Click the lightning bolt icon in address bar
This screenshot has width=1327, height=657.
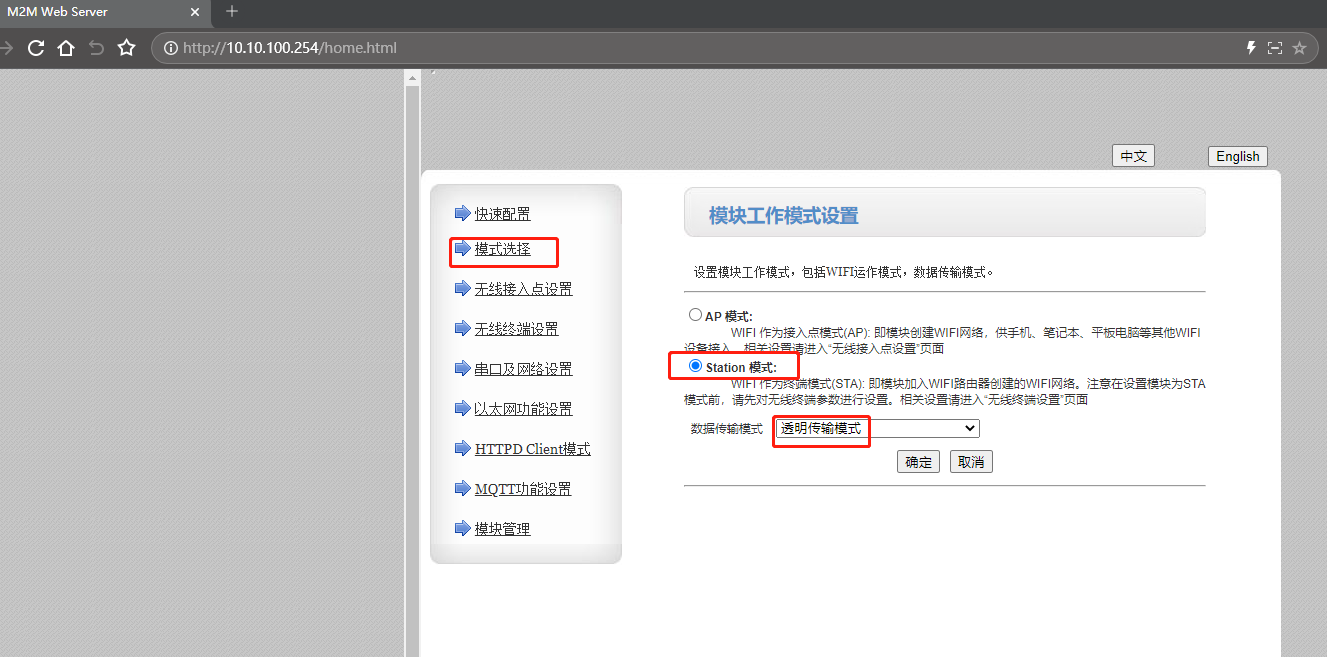tap(1250, 48)
